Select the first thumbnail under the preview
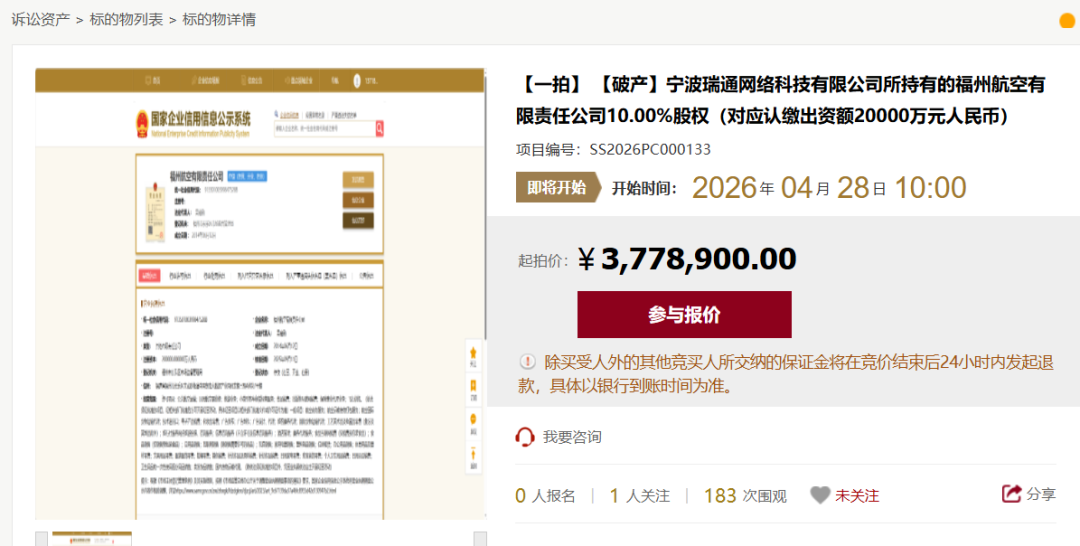Viewport: 1080px width, 546px height. tap(90, 539)
